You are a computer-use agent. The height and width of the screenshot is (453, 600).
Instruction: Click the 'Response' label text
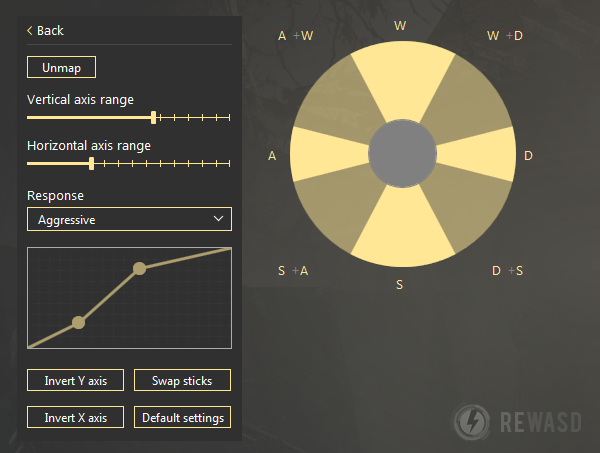pyautogui.click(x=55, y=196)
